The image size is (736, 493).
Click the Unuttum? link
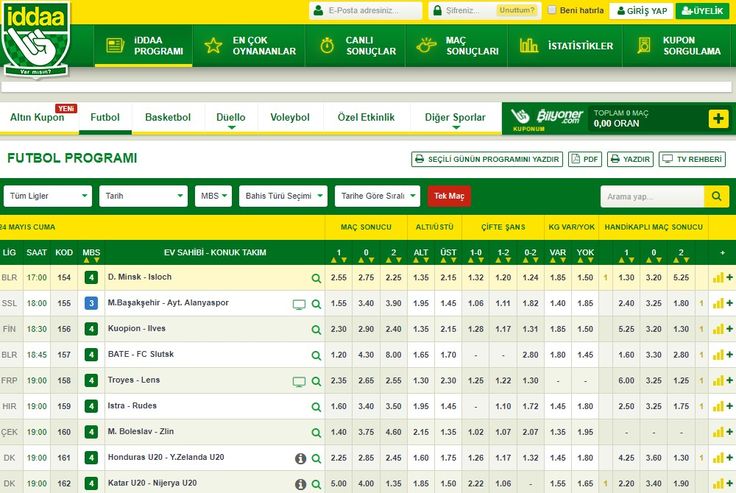(x=517, y=10)
